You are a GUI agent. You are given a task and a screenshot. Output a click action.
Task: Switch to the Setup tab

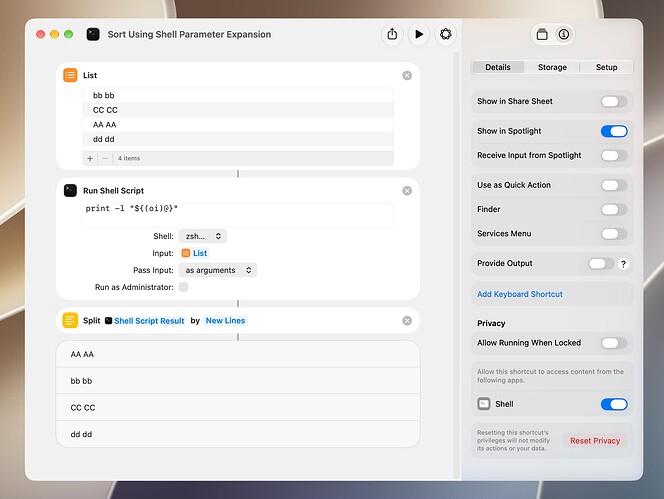coord(606,67)
